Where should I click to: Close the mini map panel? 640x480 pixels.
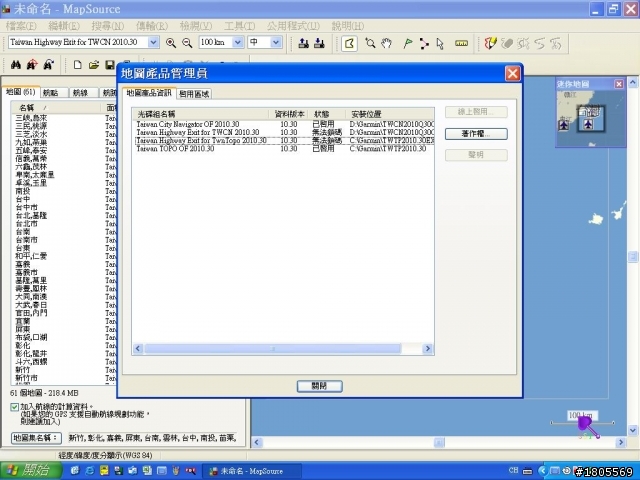(619, 84)
